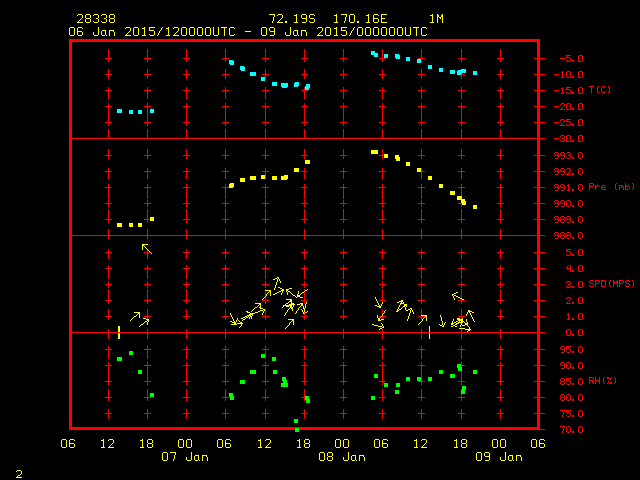Pick the 2.0 wind speed tick value

(574, 301)
